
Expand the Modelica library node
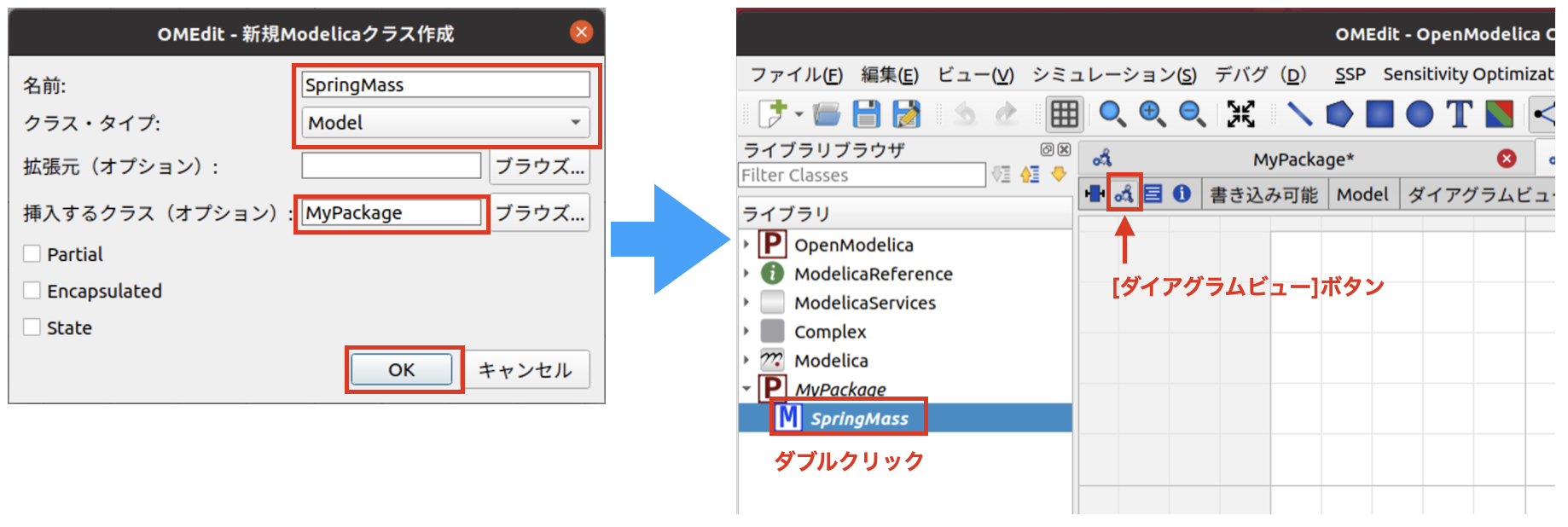746,361
